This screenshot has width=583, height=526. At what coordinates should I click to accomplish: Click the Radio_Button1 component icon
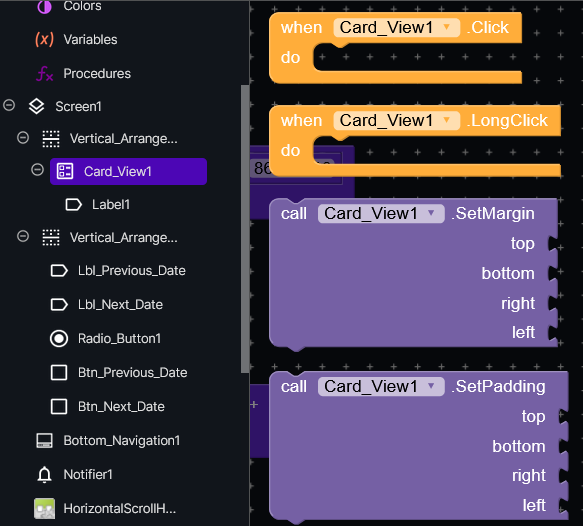[x=59, y=339]
